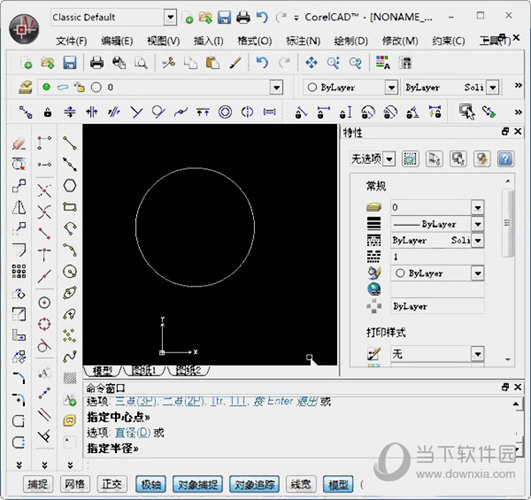
Task: Select the Pan four-arrow icon
Action: click(311, 63)
